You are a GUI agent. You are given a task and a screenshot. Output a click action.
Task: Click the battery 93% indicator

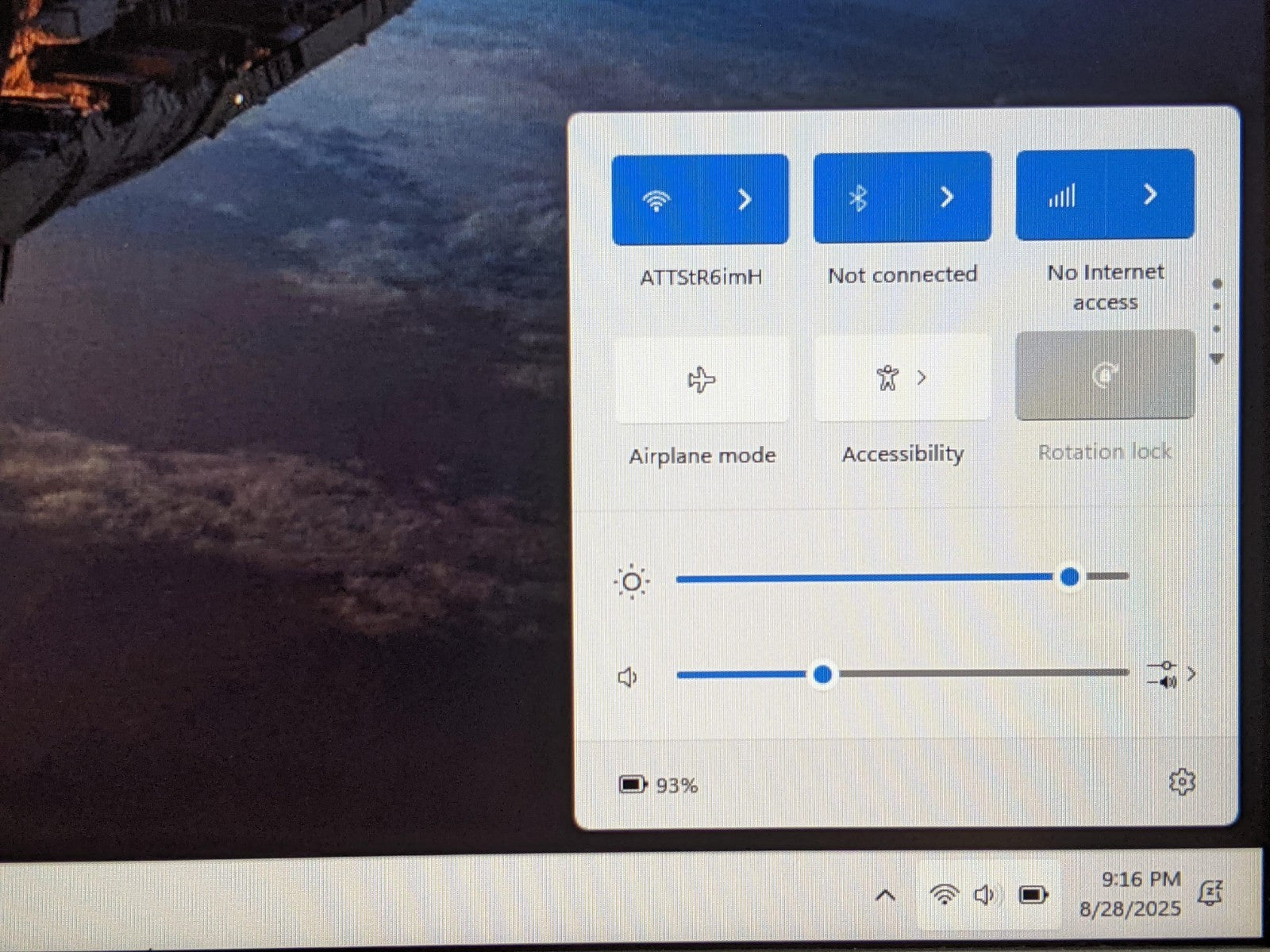pyautogui.click(x=658, y=785)
